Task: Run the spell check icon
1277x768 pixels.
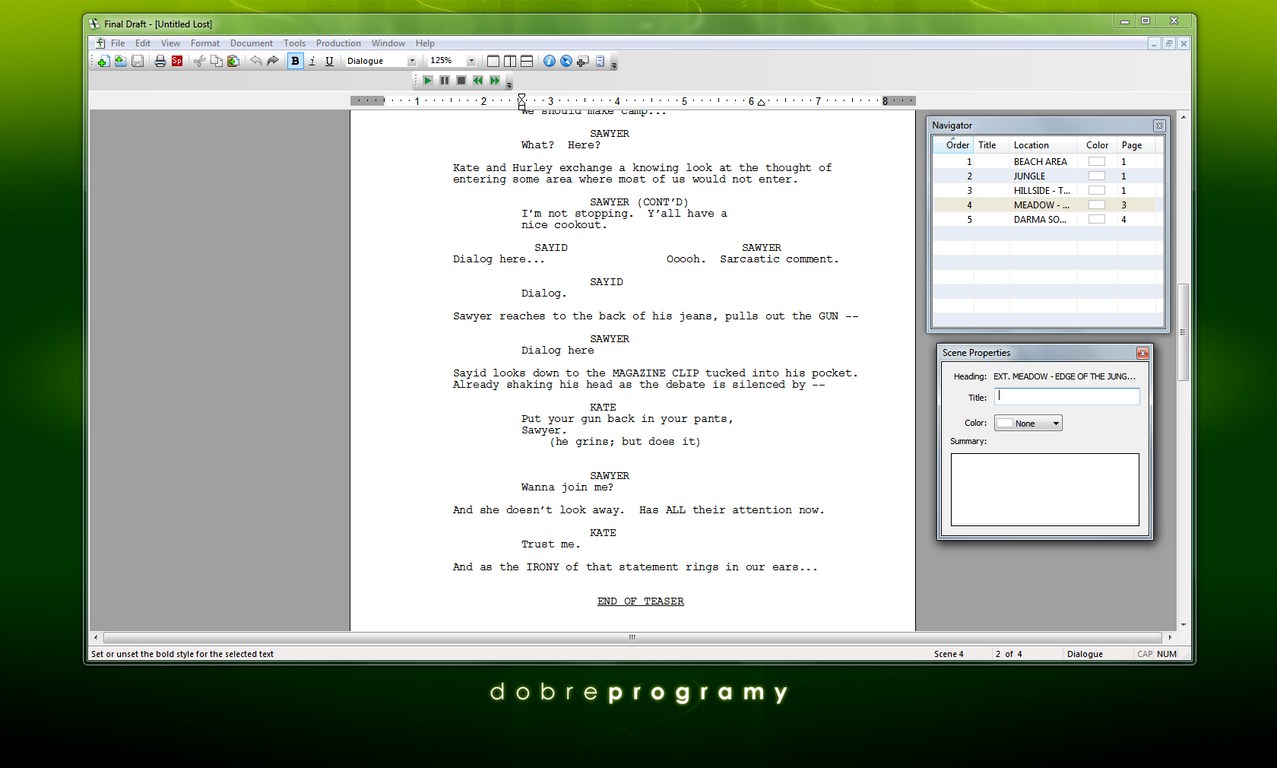Action: (x=177, y=61)
